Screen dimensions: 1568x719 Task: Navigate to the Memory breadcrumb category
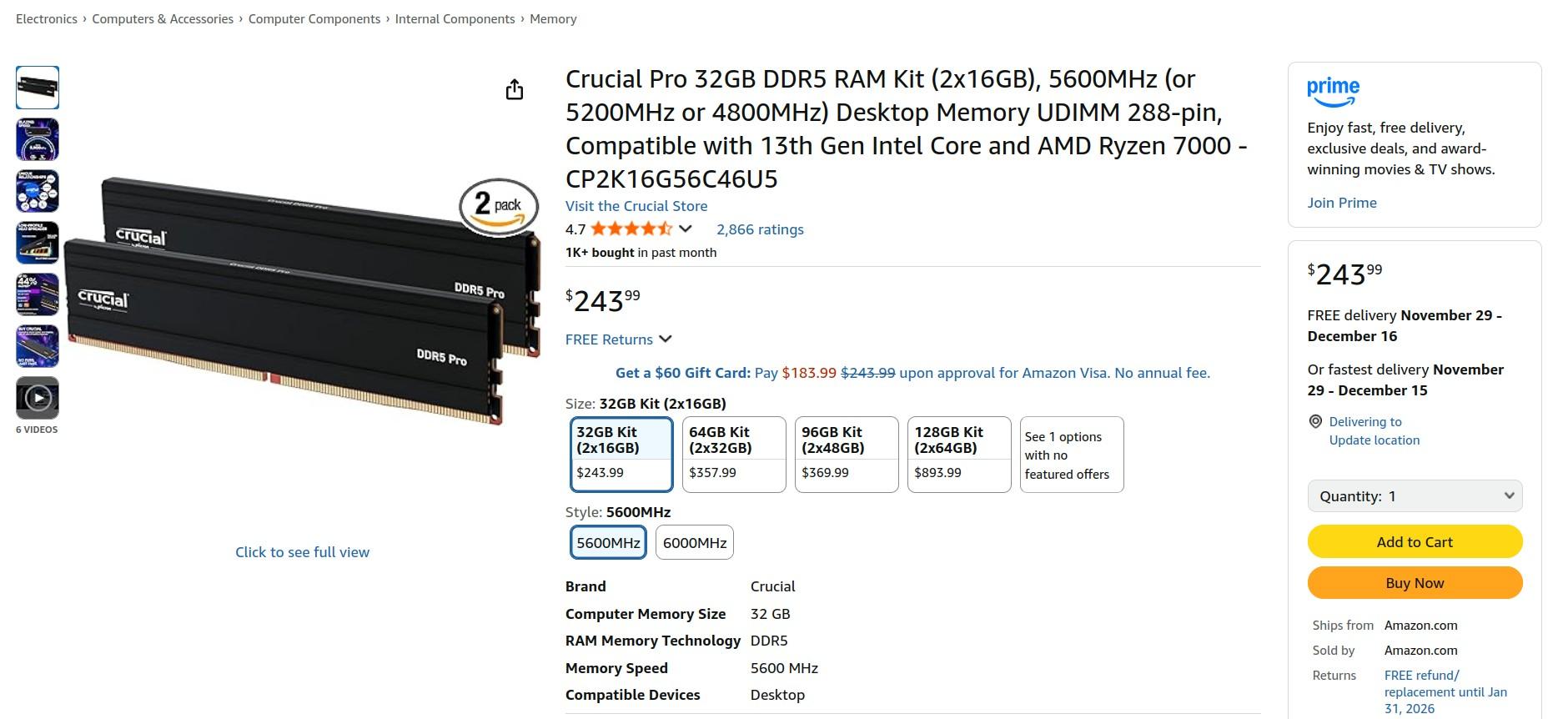click(553, 19)
